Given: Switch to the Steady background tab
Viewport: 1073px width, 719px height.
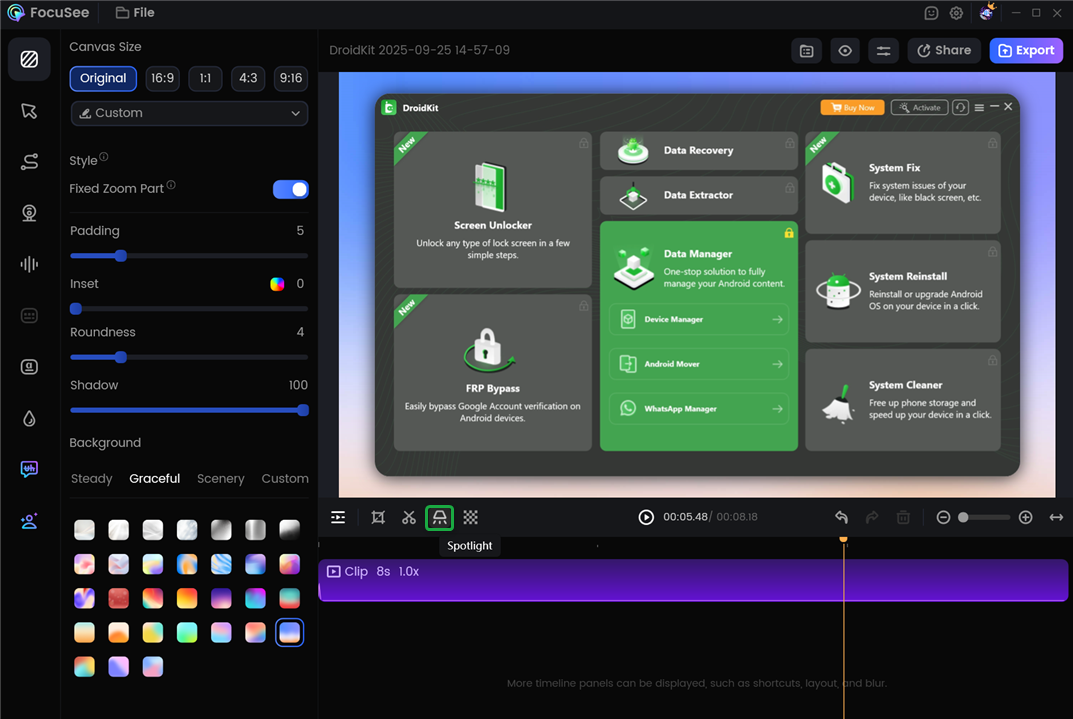Looking at the screenshot, I should 91,478.
